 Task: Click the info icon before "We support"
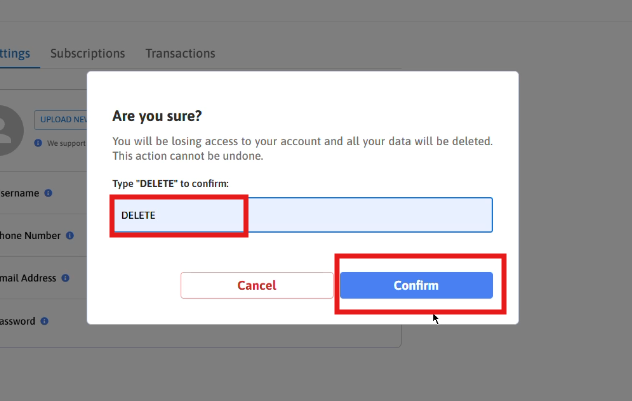click(39, 143)
